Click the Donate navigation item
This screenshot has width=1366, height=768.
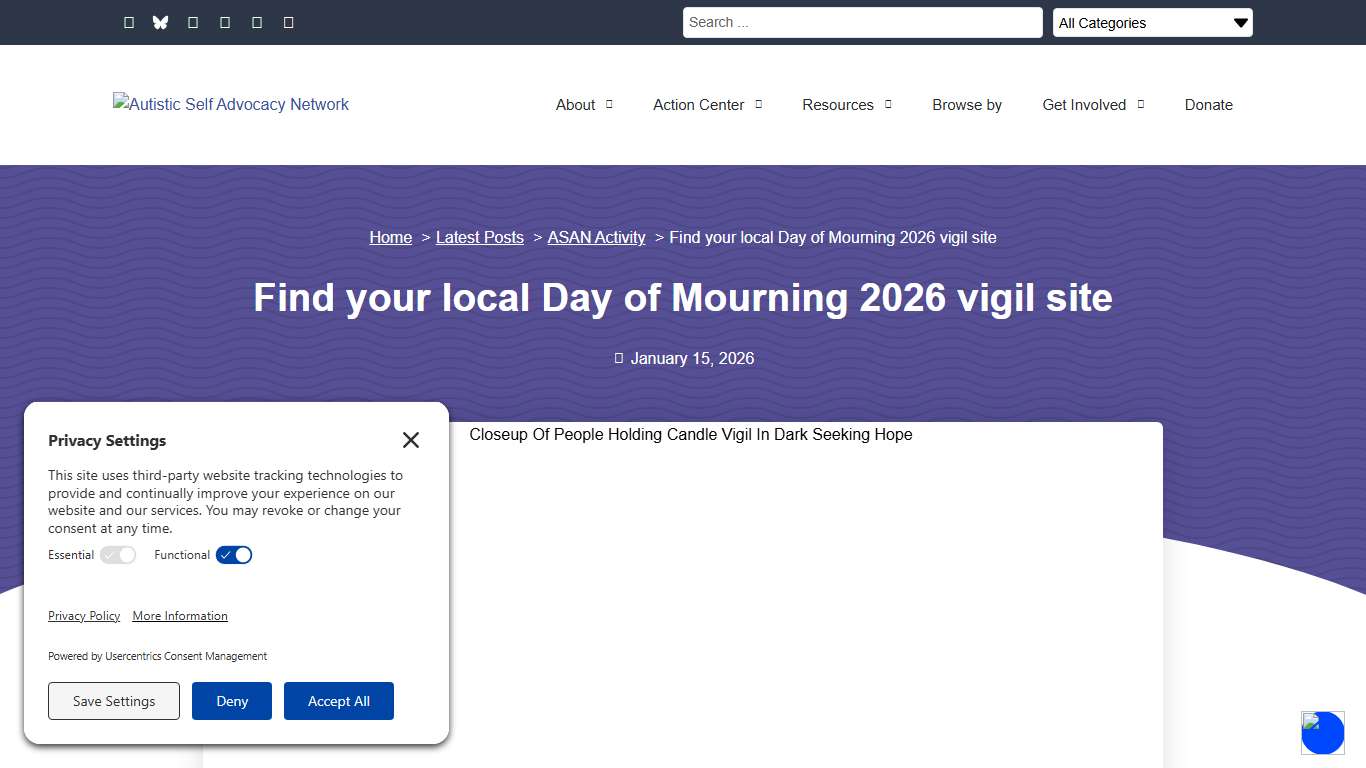1208,105
